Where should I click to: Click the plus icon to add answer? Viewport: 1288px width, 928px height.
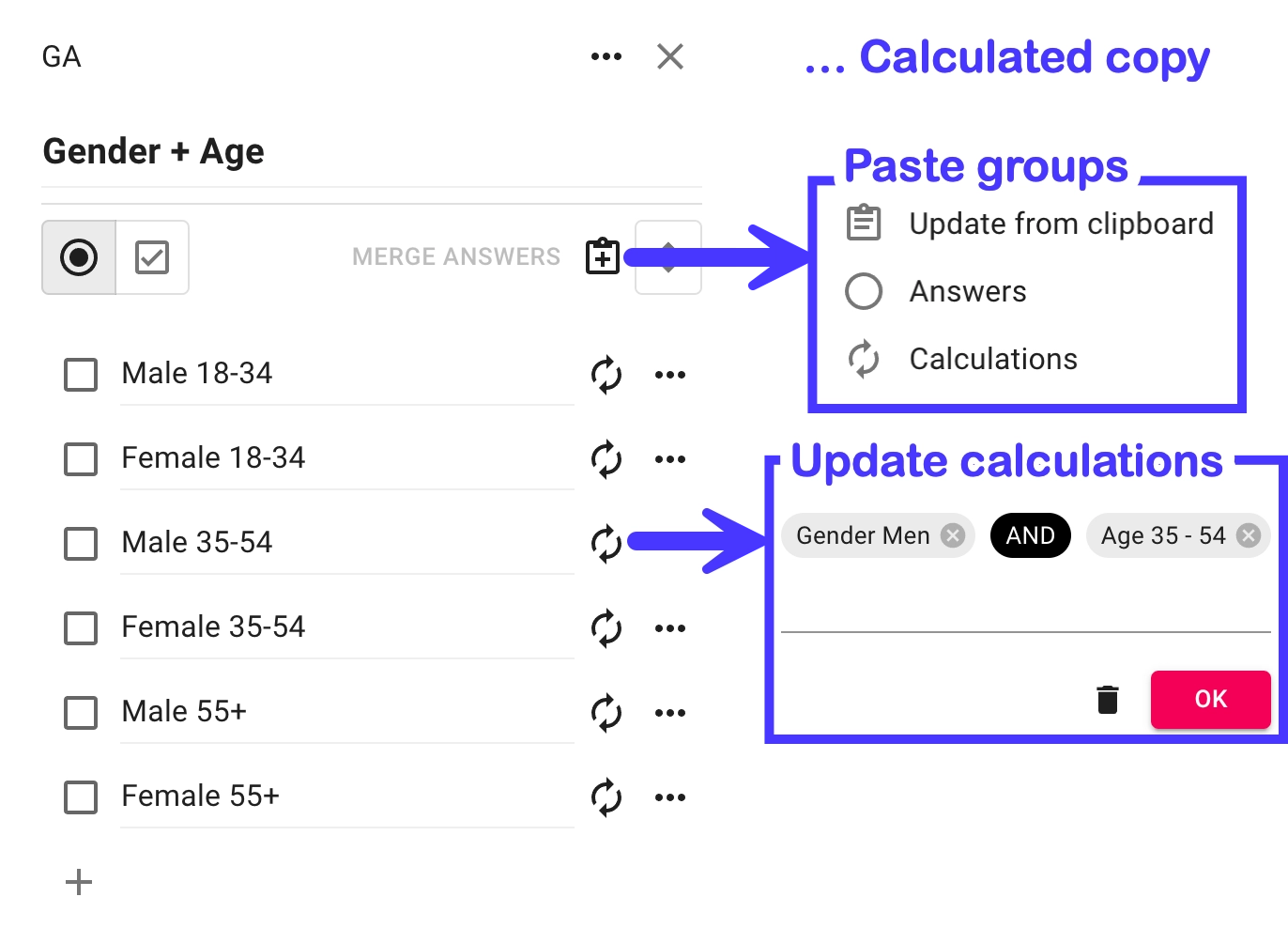(x=79, y=882)
